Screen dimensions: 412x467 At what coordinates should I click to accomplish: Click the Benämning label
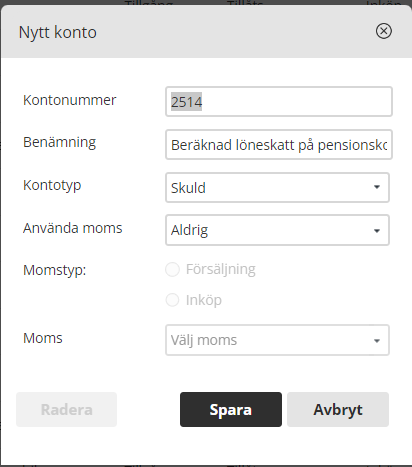(59, 143)
